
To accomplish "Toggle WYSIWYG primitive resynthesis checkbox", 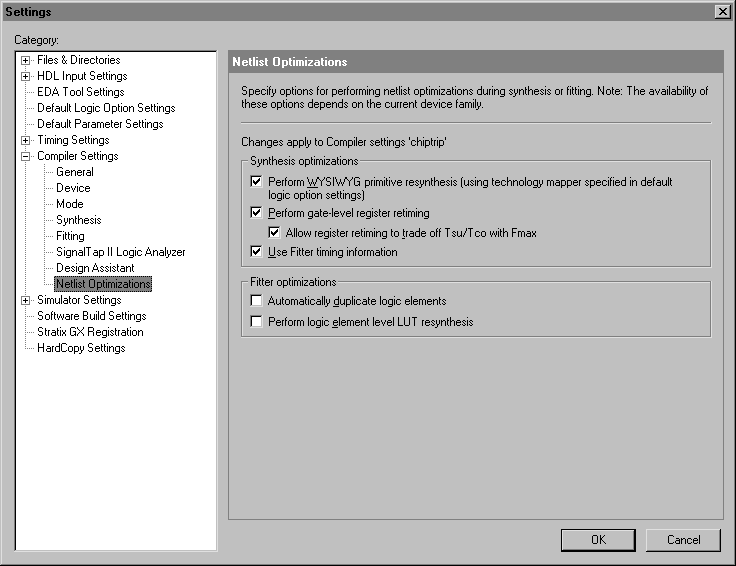I will pos(256,181).
